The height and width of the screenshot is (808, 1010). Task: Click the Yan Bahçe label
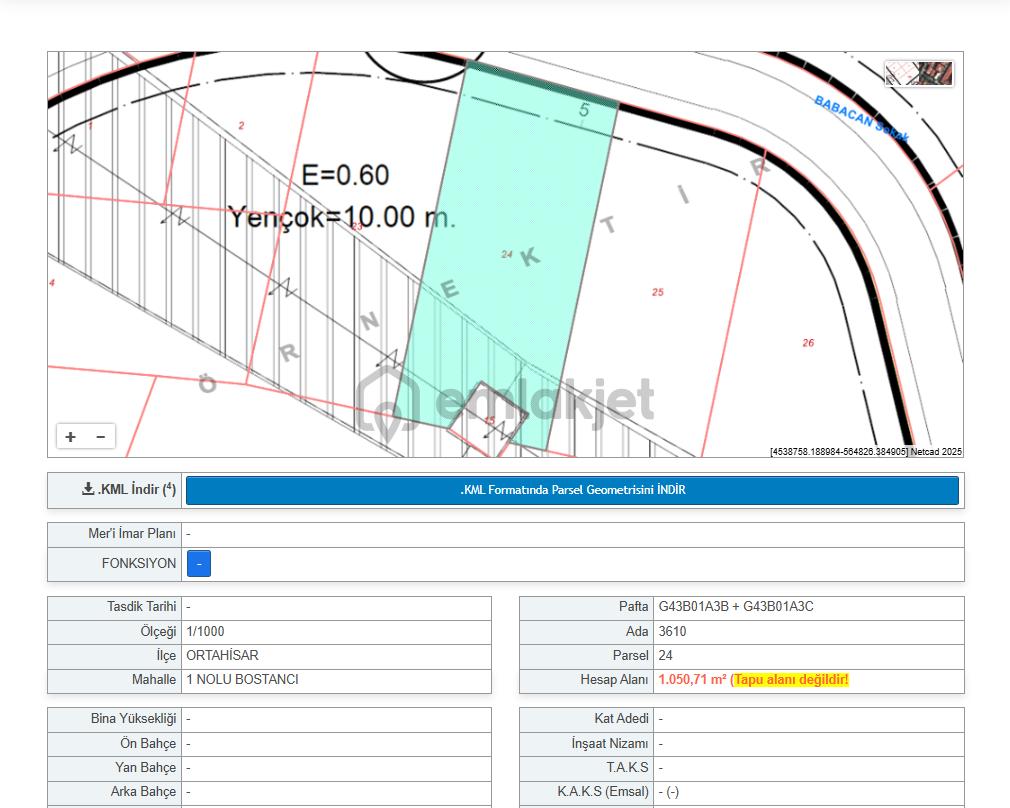(146, 767)
